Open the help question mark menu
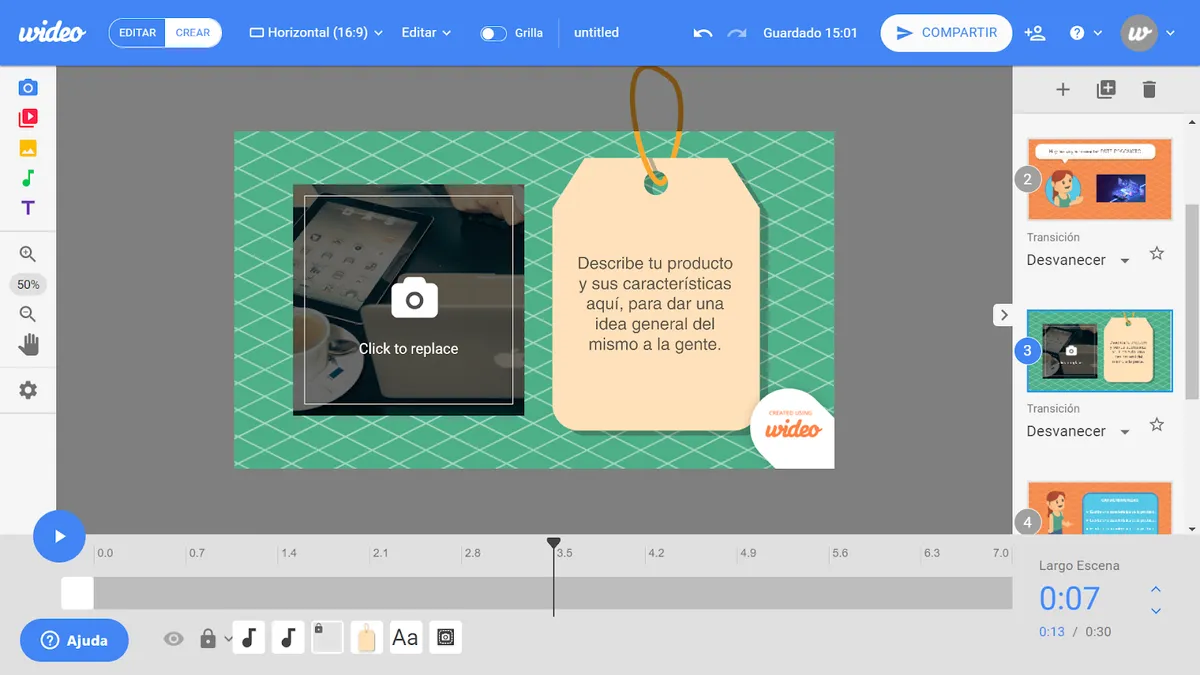This screenshot has width=1200, height=675. point(1085,33)
